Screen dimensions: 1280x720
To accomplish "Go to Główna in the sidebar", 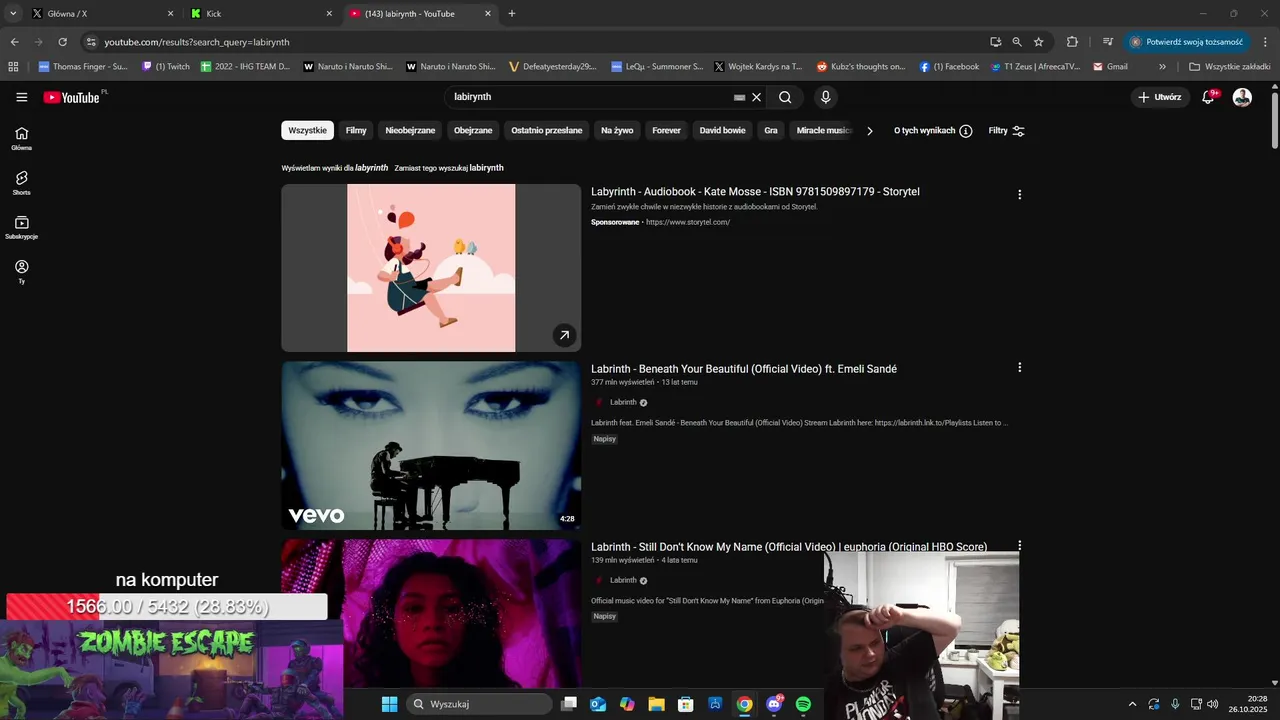I will pyautogui.click(x=22, y=138).
